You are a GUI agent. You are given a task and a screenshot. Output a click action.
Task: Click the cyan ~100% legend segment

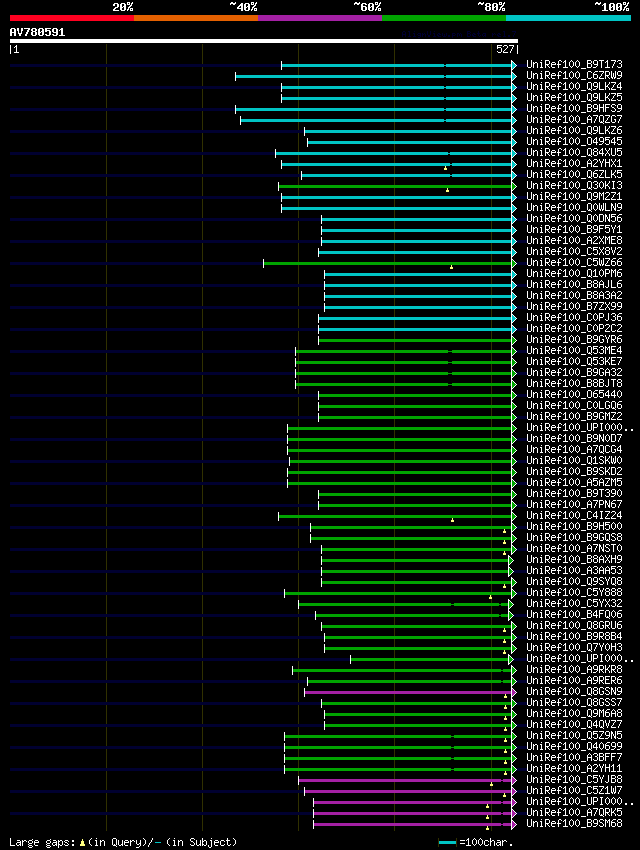coord(568,18)
